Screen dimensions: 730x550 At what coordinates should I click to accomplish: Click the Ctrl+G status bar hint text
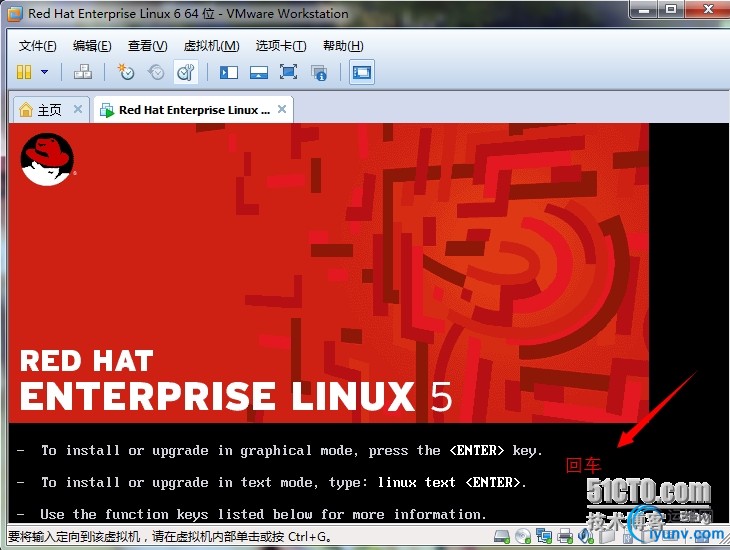tap(170, 536)
